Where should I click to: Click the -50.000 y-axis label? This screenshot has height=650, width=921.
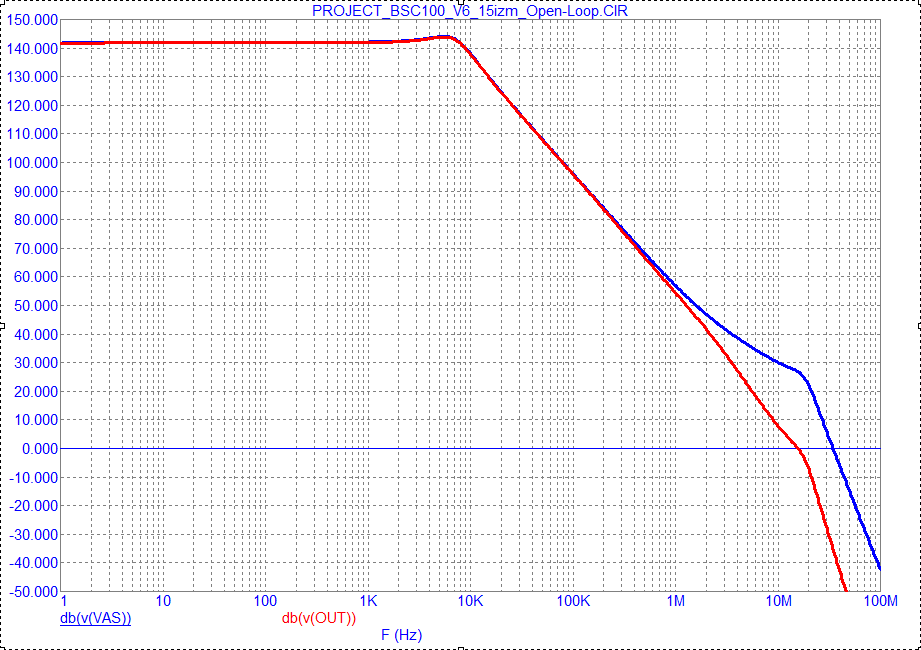pyautogui.click(x=33, y=591)
